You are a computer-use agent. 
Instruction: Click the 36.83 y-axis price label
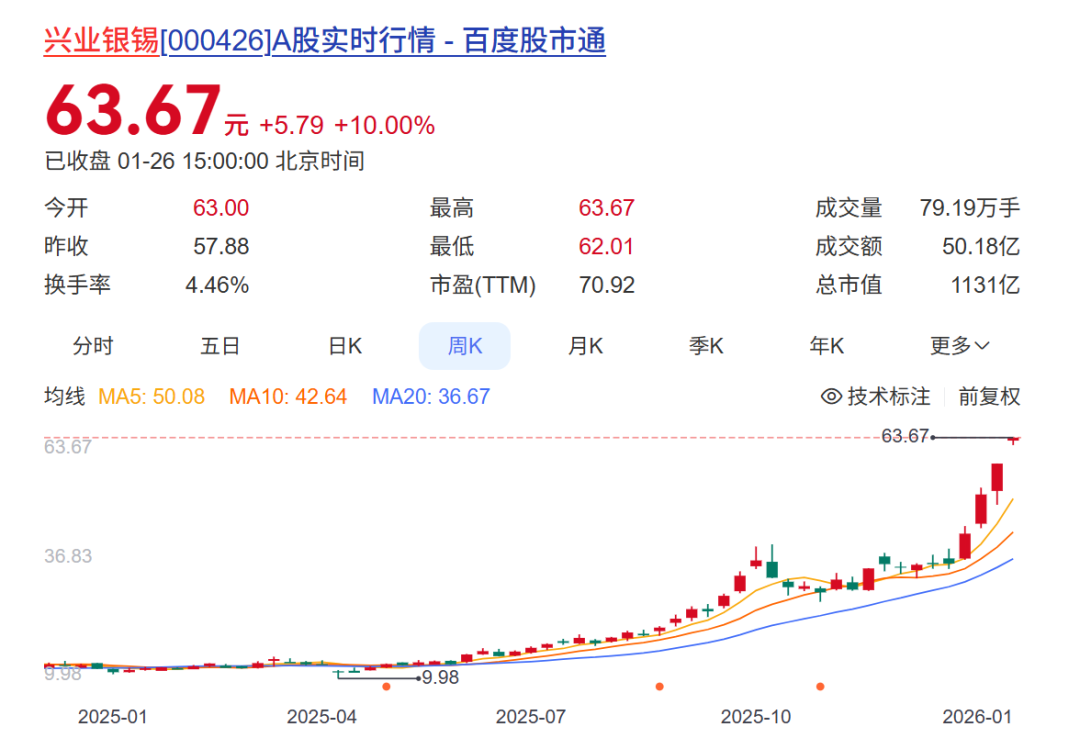[x=68, y=556]
